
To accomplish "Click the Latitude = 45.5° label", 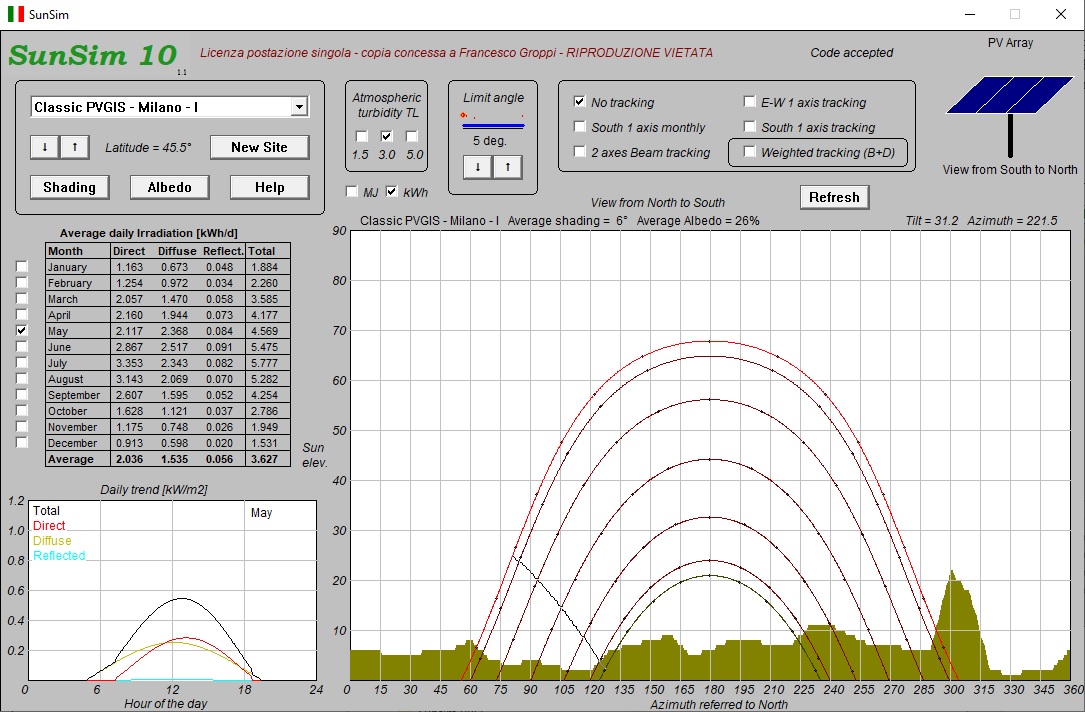I will (148, 147).
